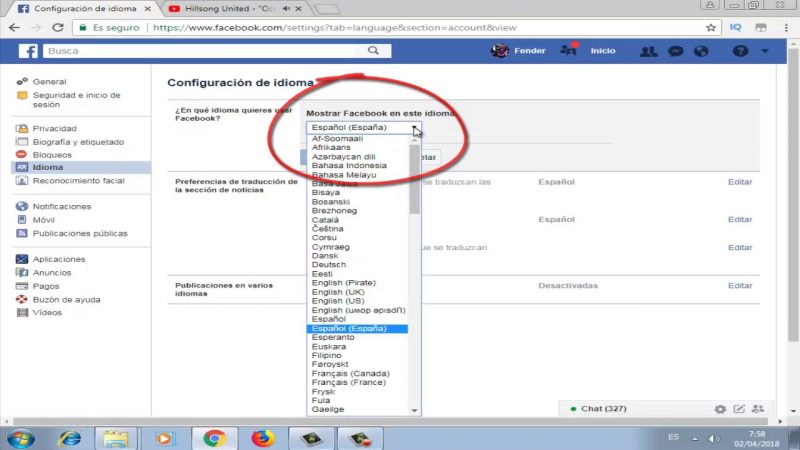Screen dimensions: 800x450
Task: Choose English (US) from the list
Action: (338, 301)
